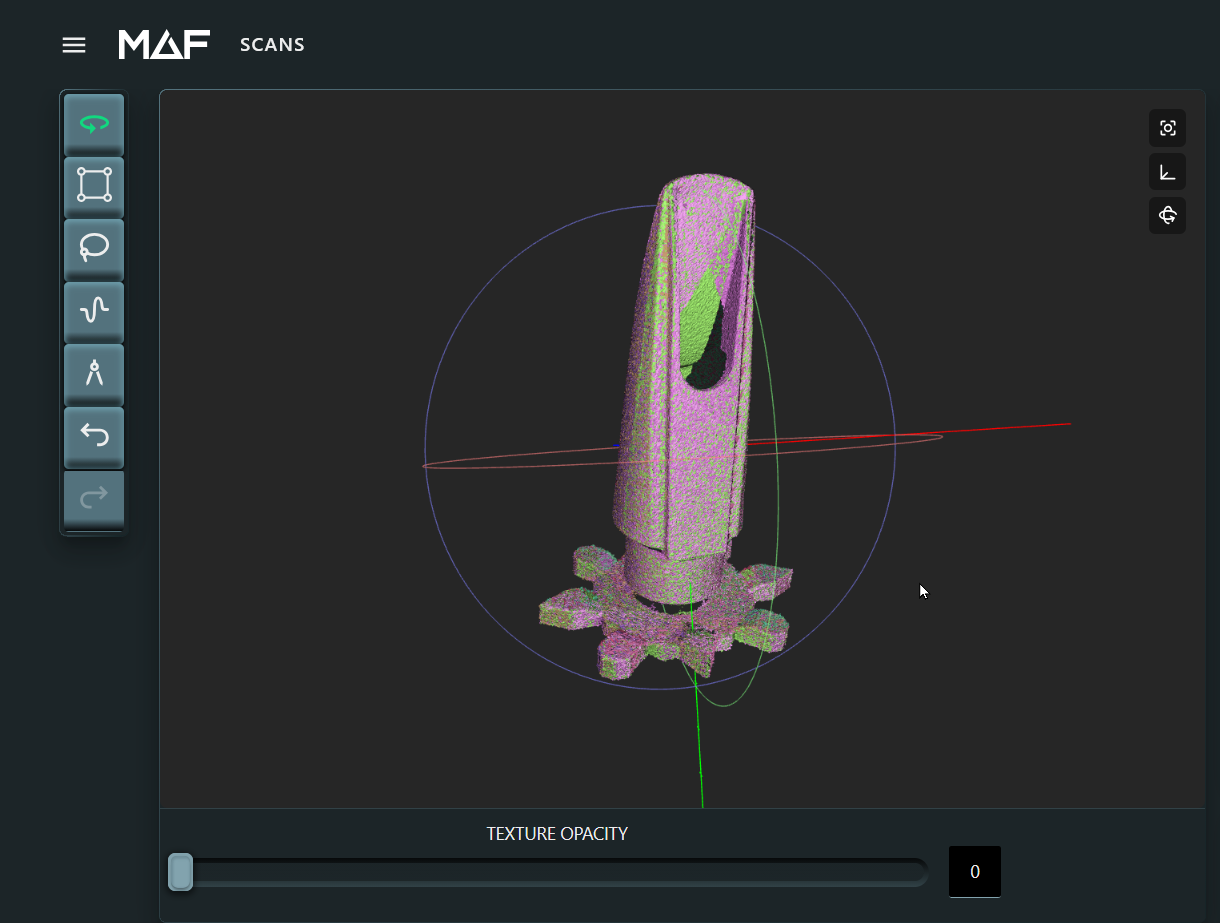Select the curve drawing tool
Viewport: 1220px width, 923px height.
coord(93,311)
